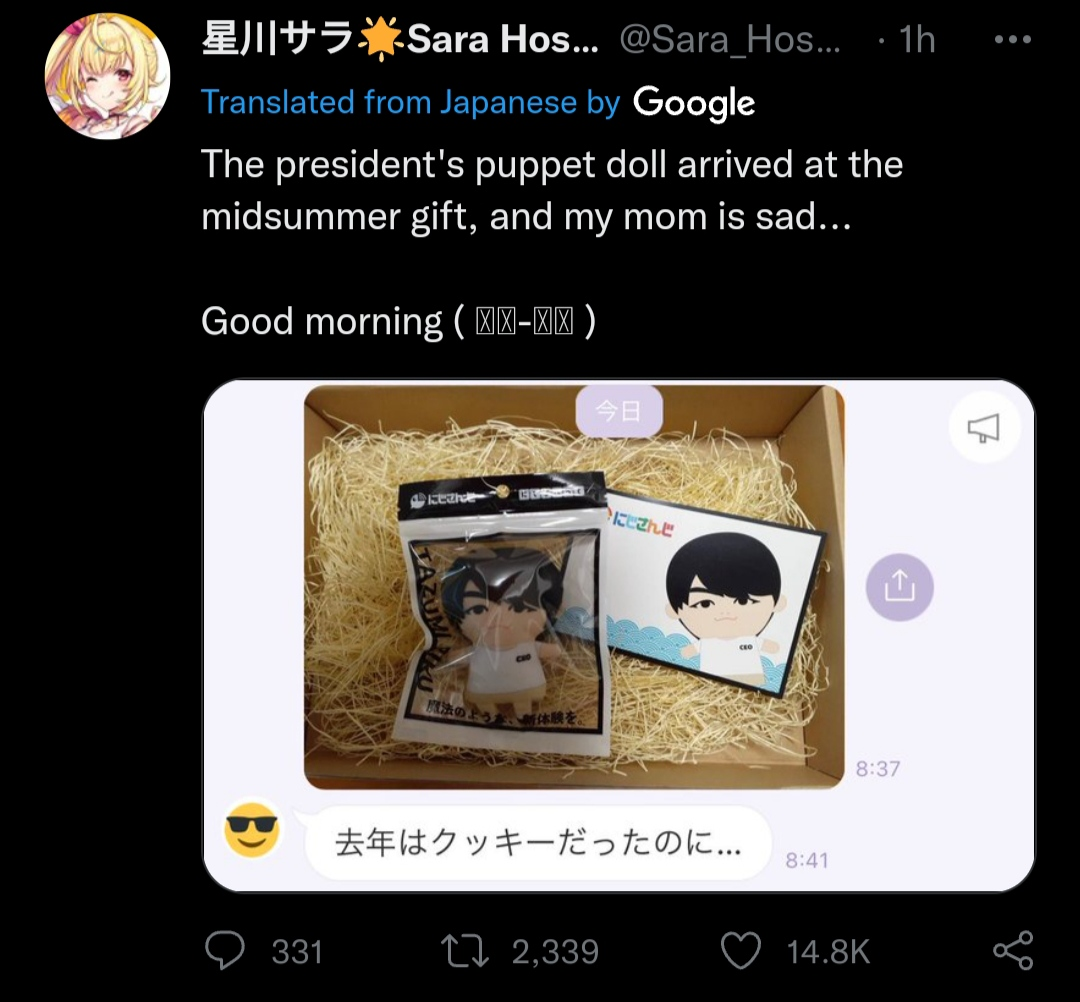Click the Google logo text
The image size is (1080, 1002).
point(694,103)
